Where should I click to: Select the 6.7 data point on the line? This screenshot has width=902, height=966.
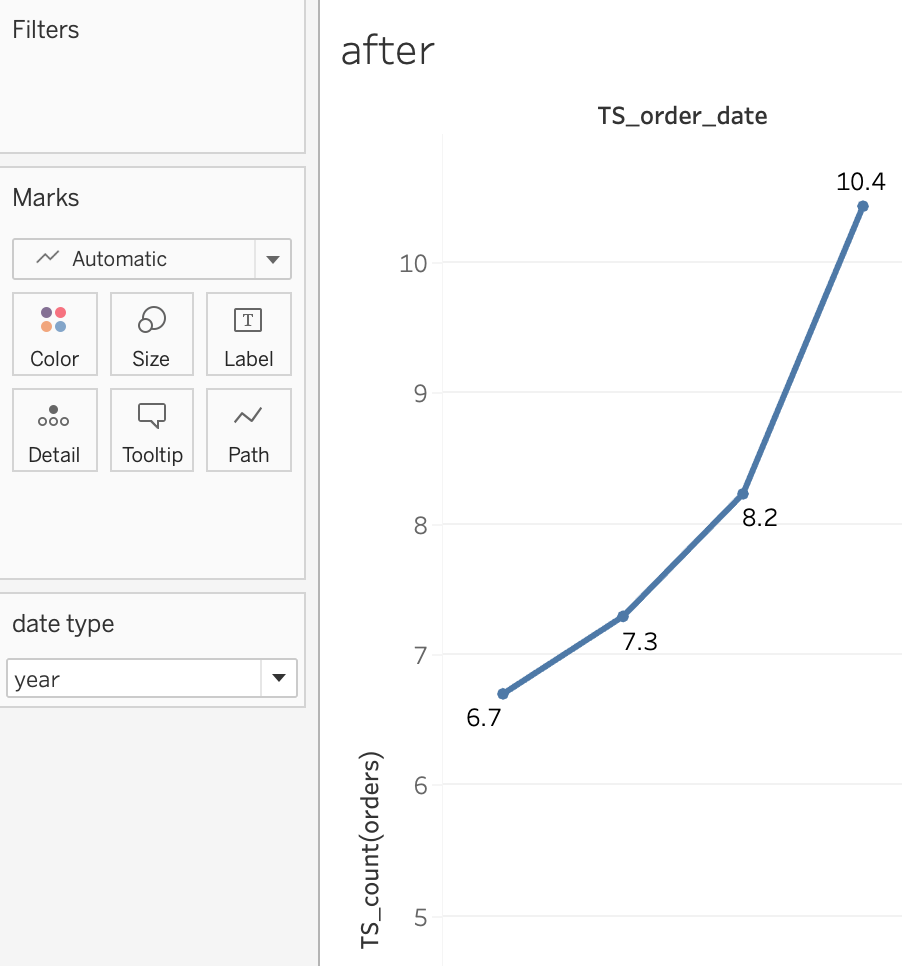(503, 694)
